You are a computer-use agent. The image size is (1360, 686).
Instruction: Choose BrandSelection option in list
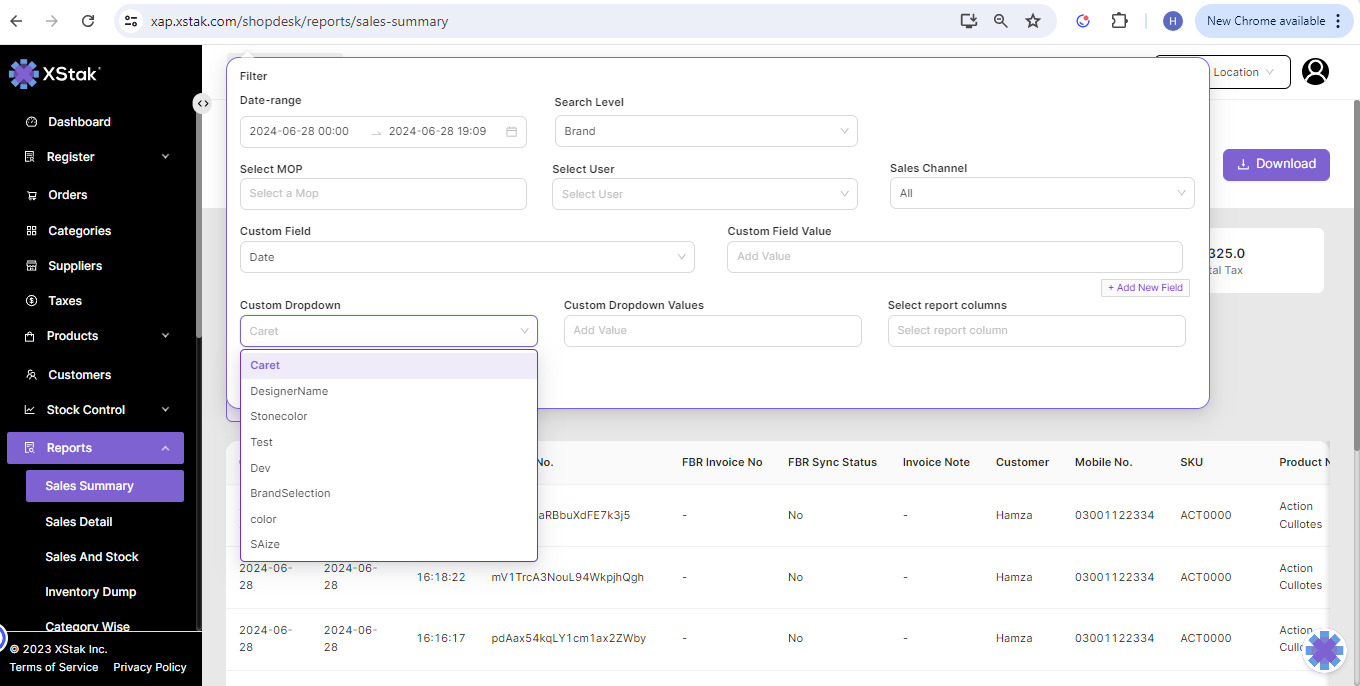(290, 493)
